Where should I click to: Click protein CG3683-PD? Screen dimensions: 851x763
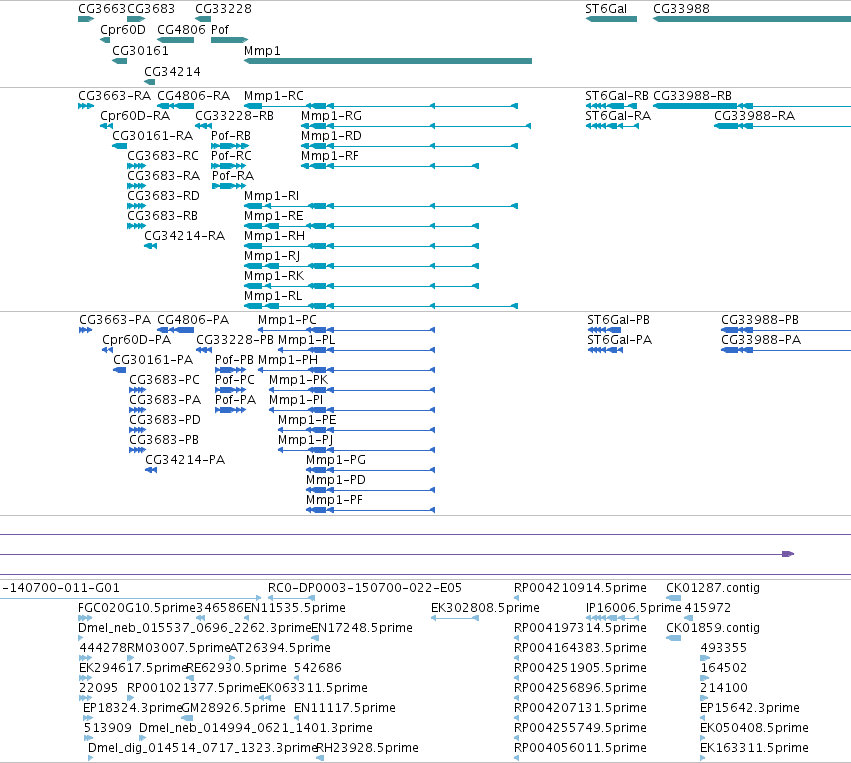coord(137,430)
